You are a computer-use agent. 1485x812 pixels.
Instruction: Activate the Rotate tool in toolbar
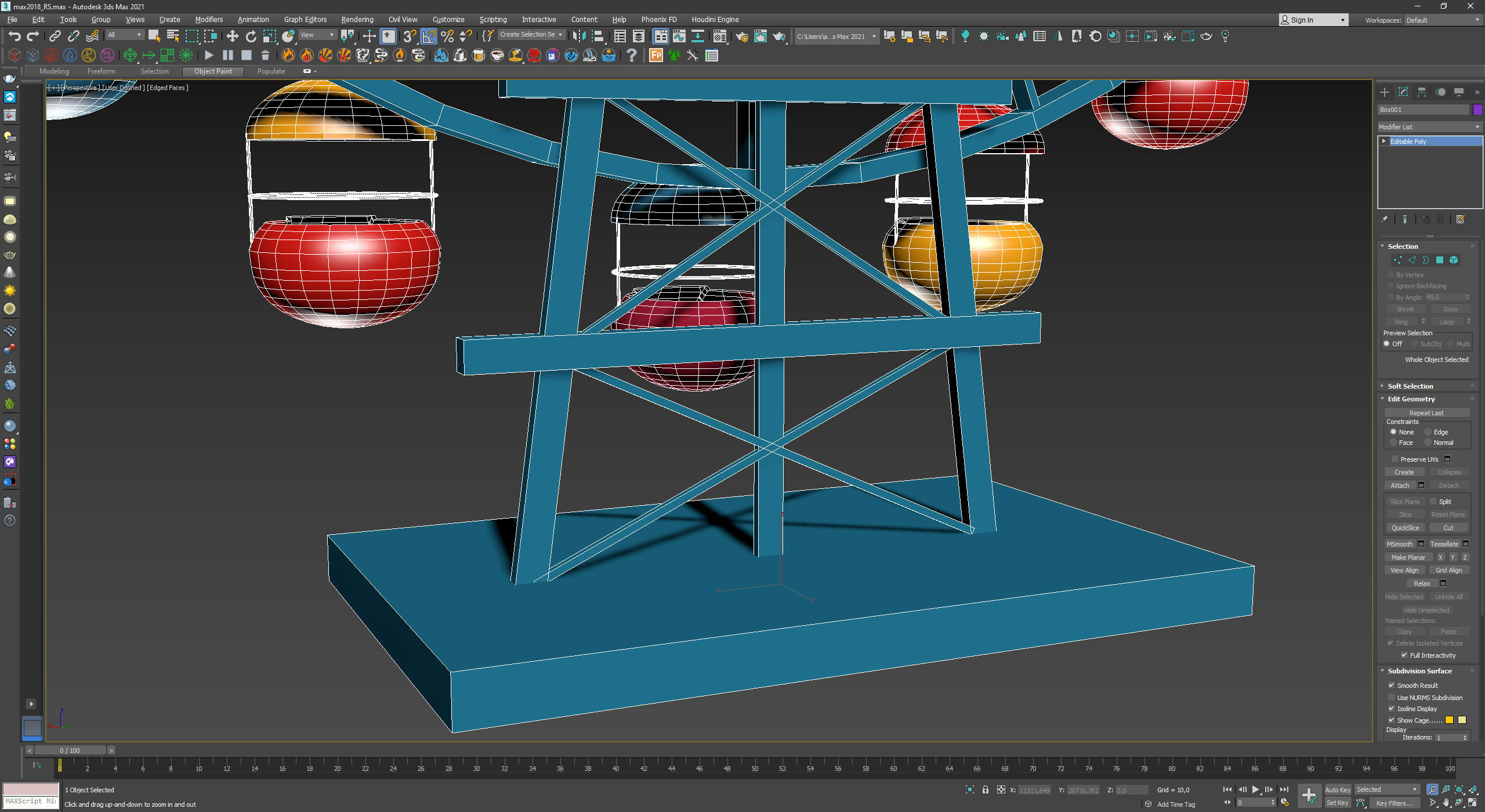click(x=251, y=37)
